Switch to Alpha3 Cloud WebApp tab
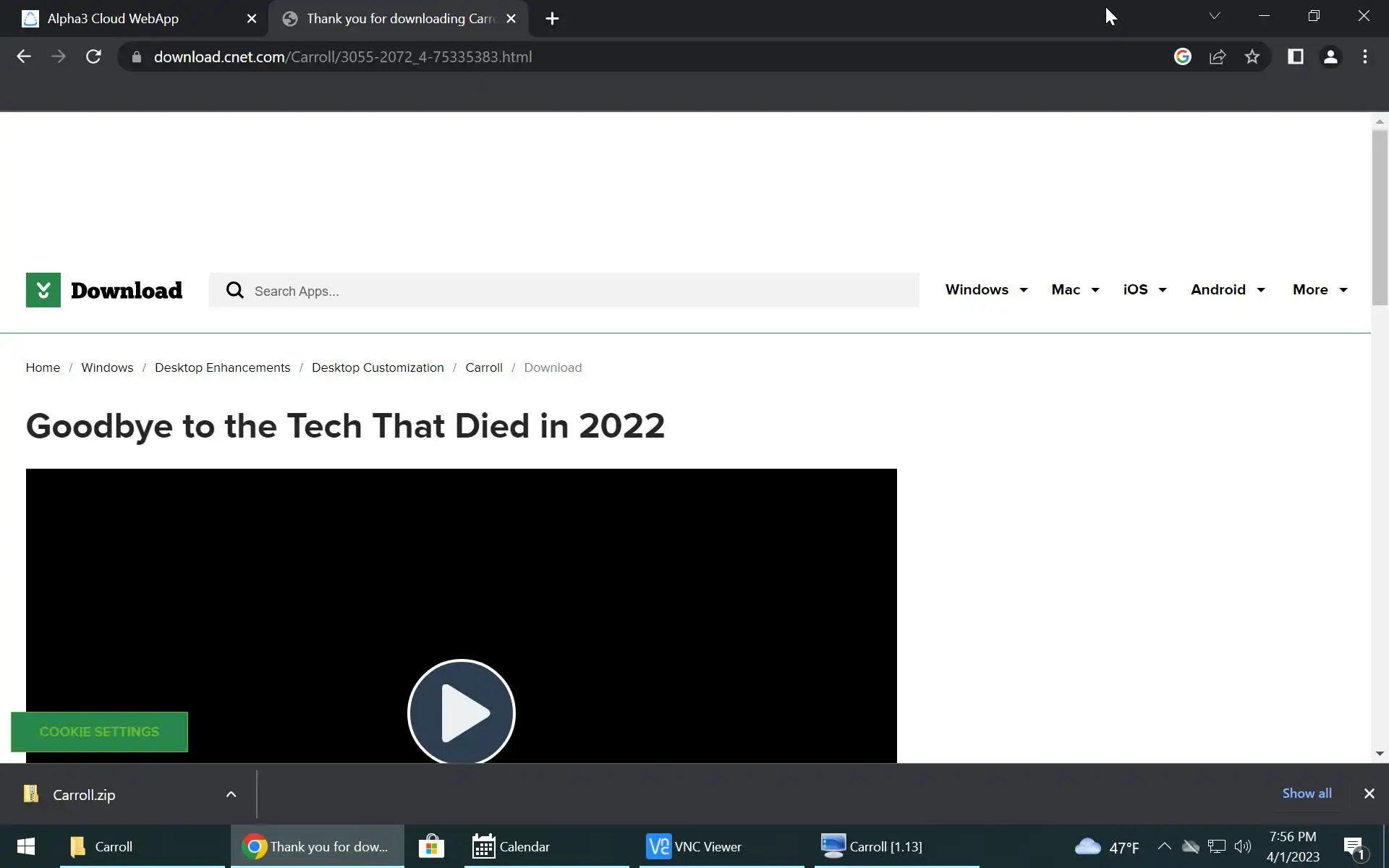Viewport: 1389px width, 868px height. [113, 19]
